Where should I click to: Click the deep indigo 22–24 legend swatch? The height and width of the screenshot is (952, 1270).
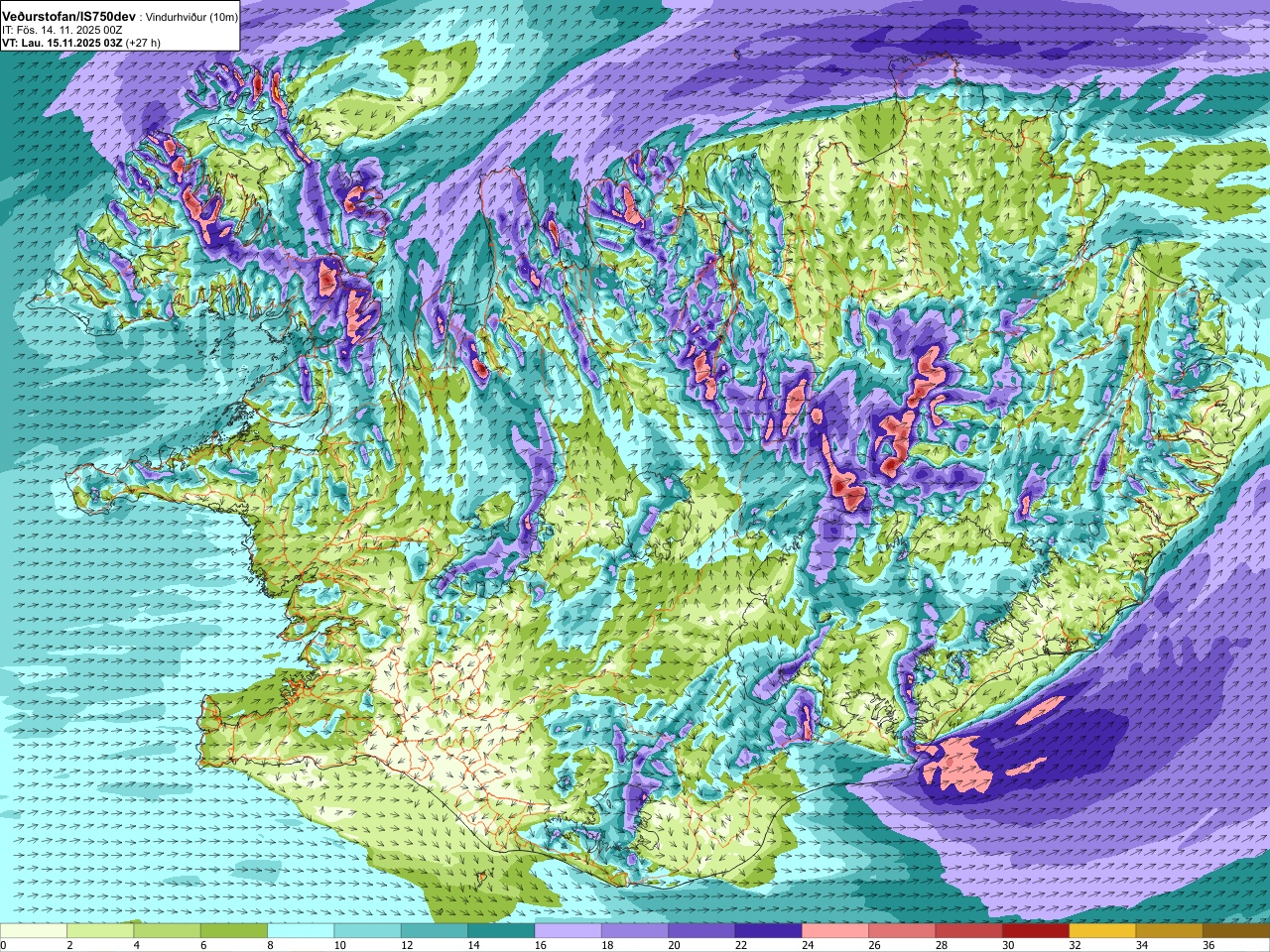pos(768,931)
